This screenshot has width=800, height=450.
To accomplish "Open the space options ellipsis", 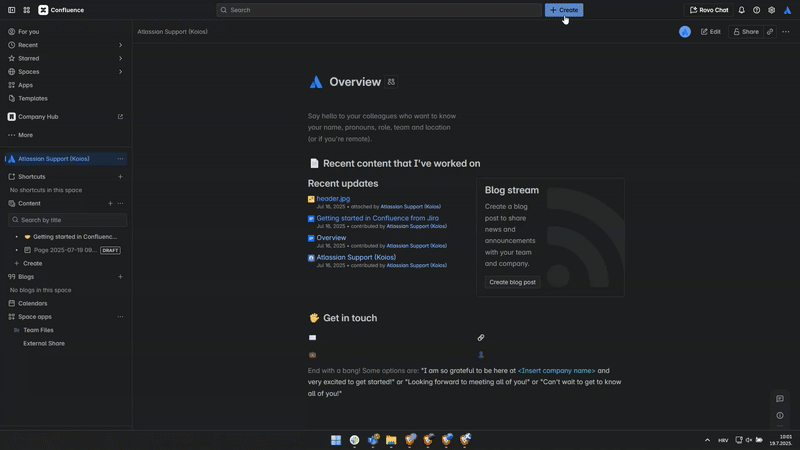I will [x=120, y=159].
